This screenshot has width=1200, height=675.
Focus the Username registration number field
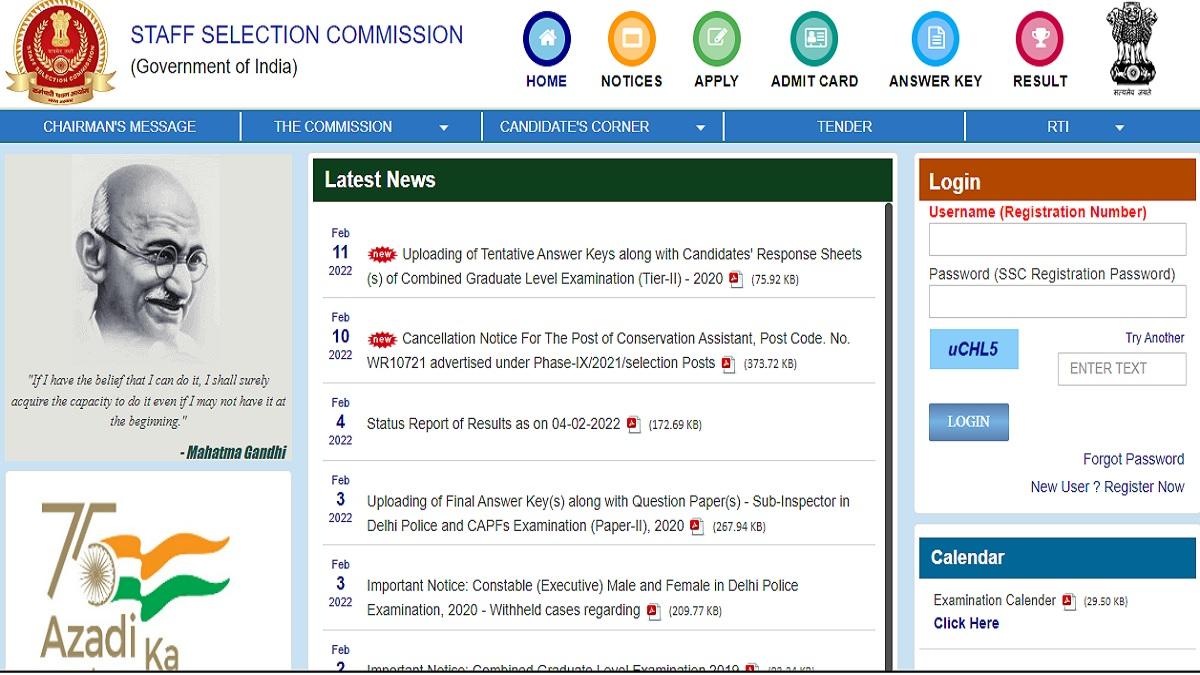[x=1057, y=240]
